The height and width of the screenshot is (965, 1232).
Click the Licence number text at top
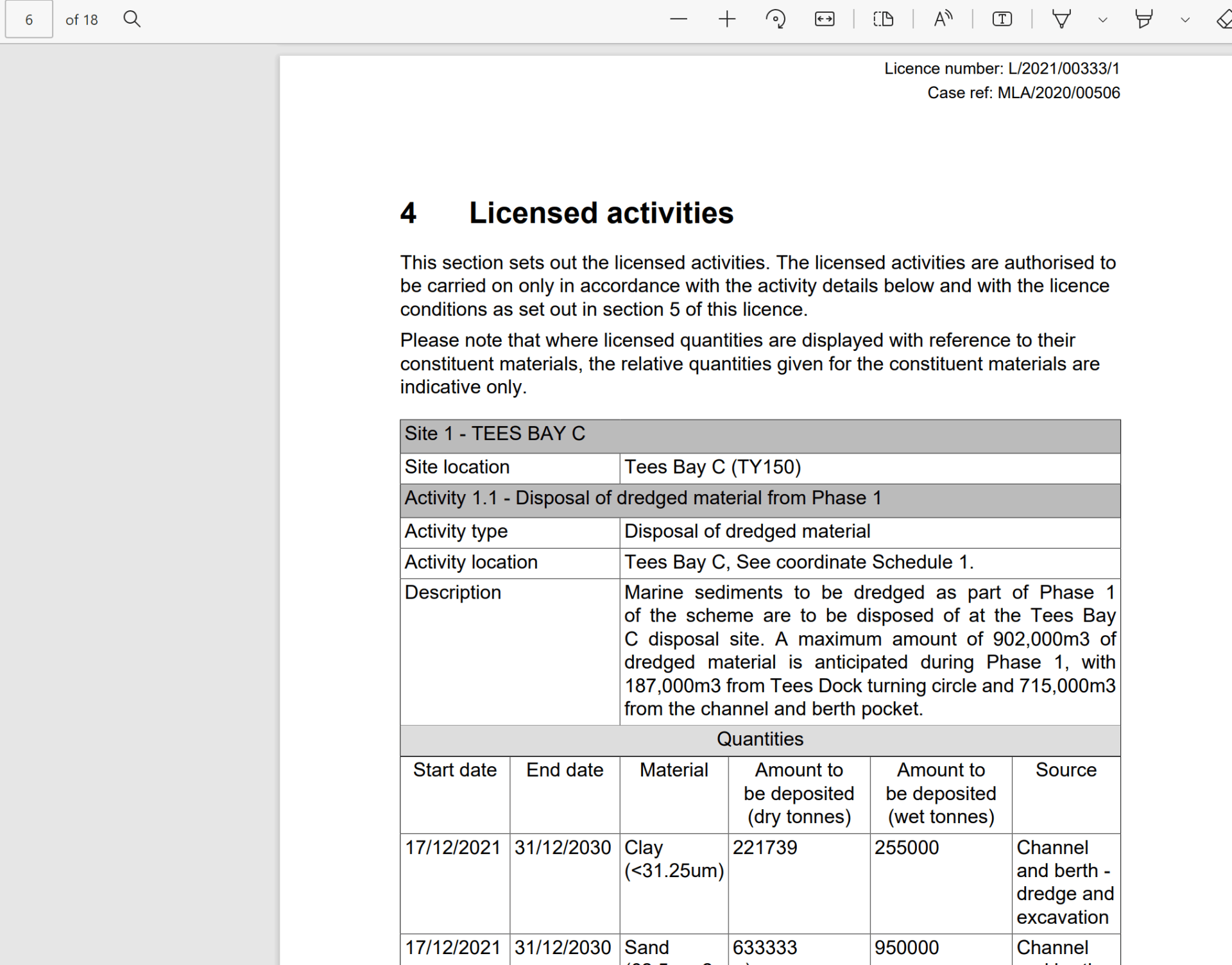pos(1002,69)
